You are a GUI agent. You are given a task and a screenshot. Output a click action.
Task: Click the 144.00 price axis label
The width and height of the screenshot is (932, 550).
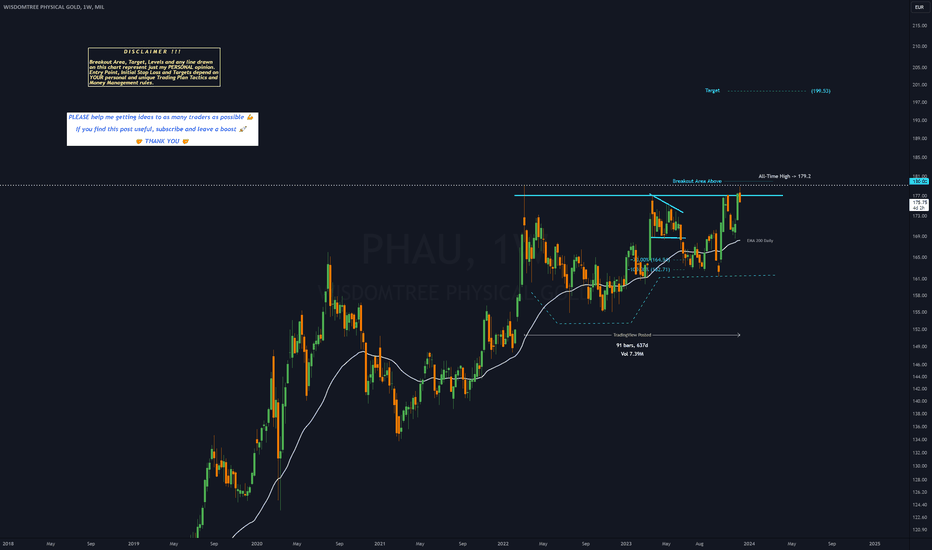click(x=920, y=376)
